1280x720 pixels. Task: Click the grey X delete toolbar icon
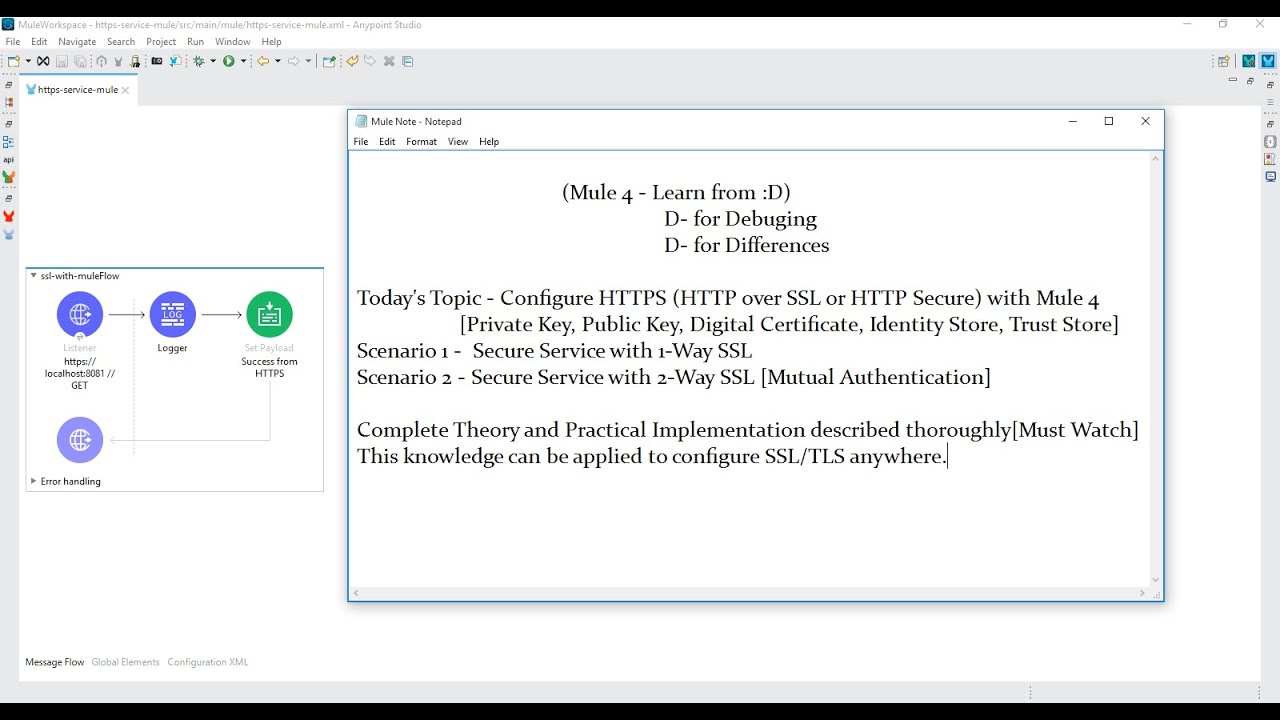[x=389, y=61]
